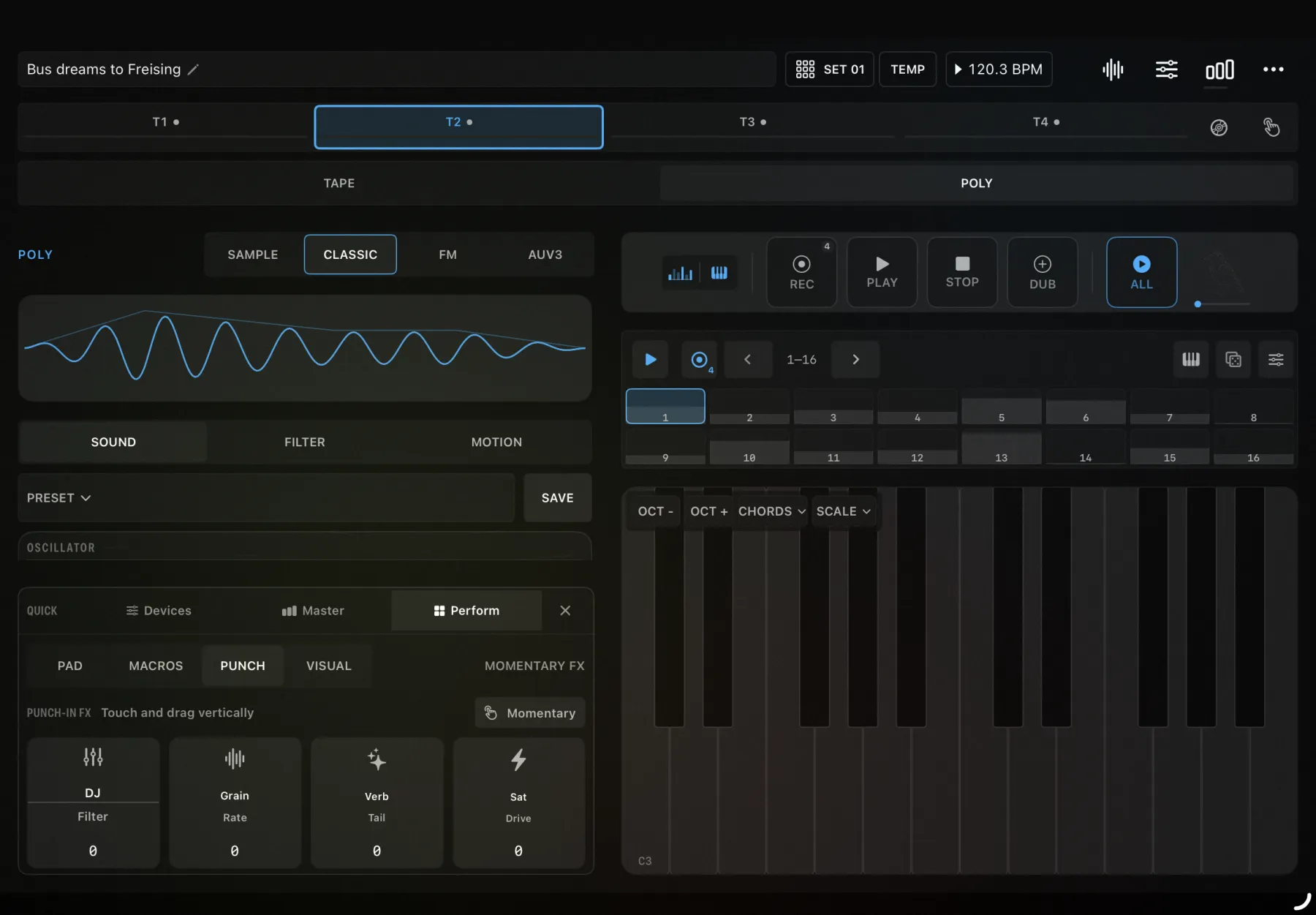Open the SET 01 selector

[x=829, y=69]
